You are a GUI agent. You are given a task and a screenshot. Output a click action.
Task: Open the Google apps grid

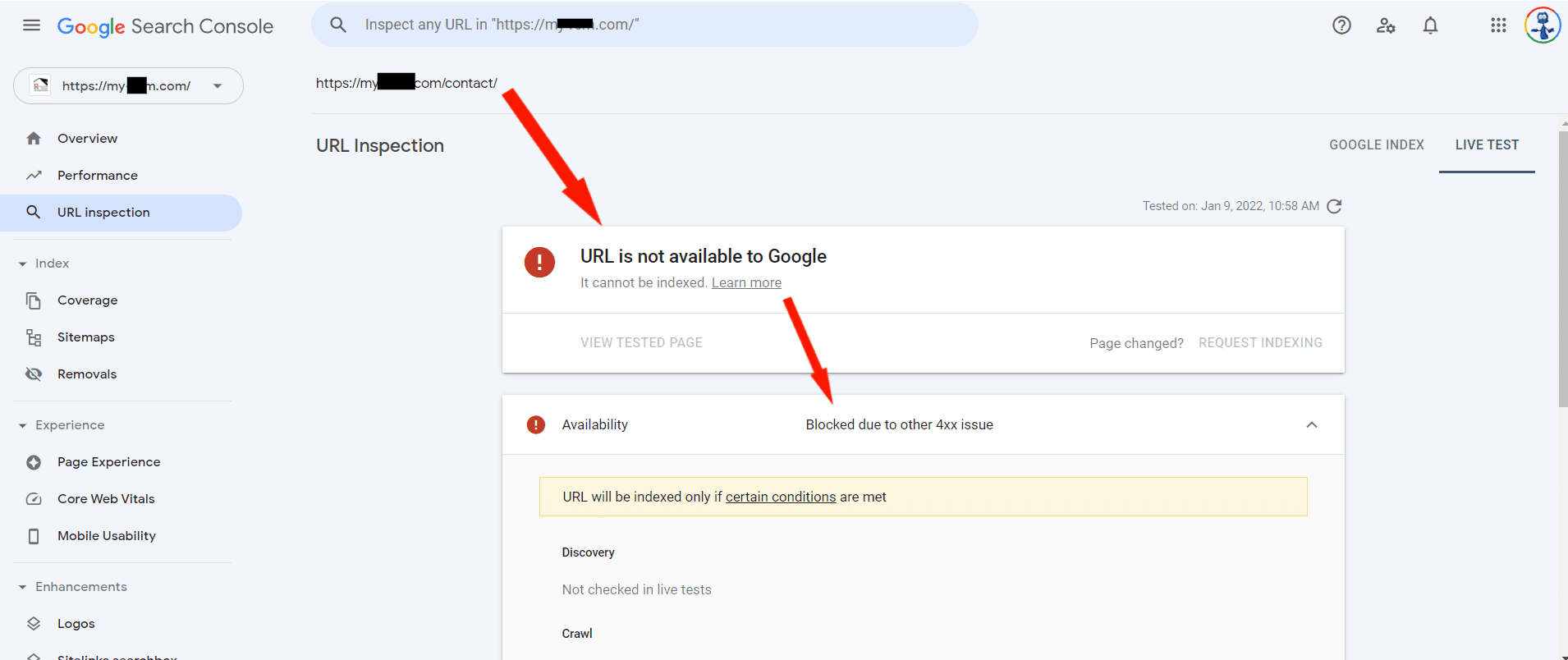(x=1498, y=25)
